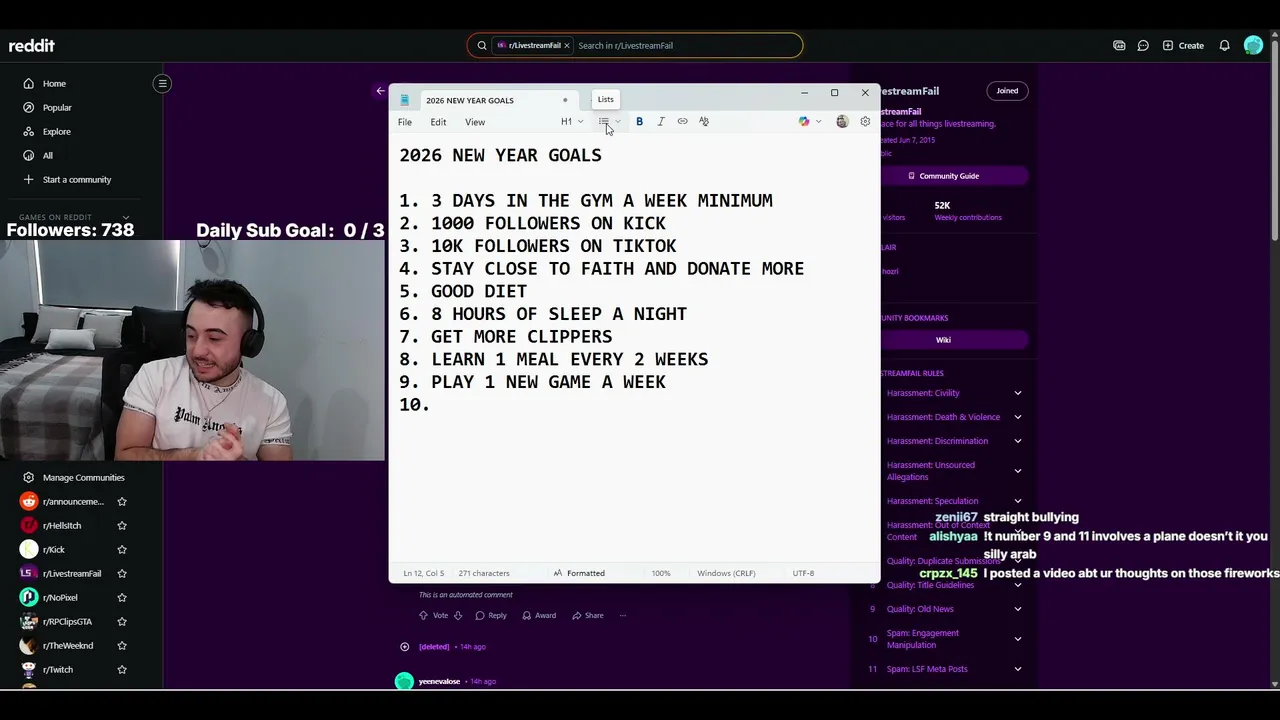Open Notepad settings gear
Screen dimensions: 1280x720
click(x=865, y=122)
